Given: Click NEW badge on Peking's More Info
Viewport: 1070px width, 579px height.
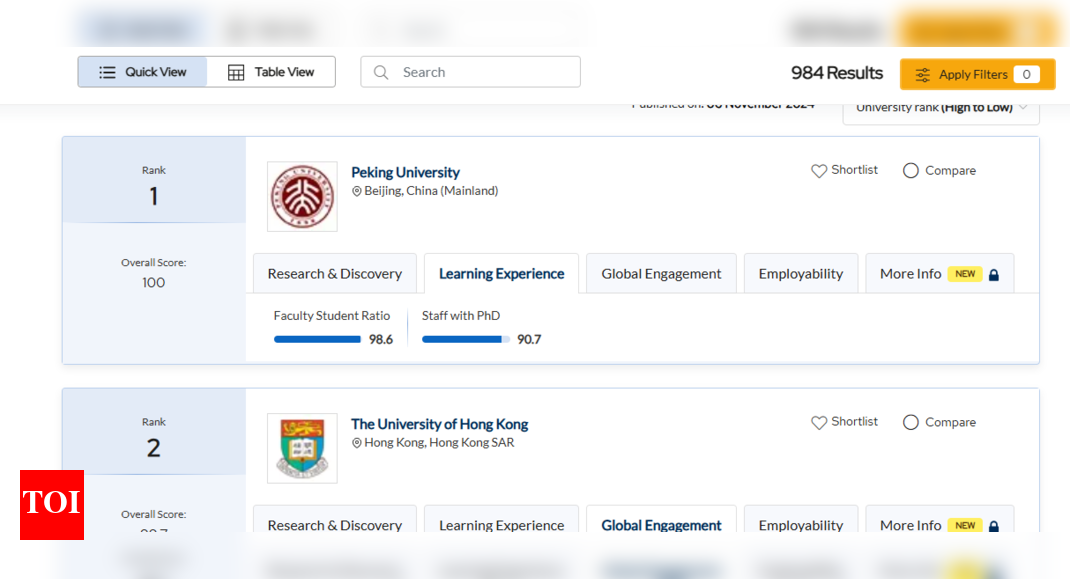Looking at the screenshot, I should (965, 274).
